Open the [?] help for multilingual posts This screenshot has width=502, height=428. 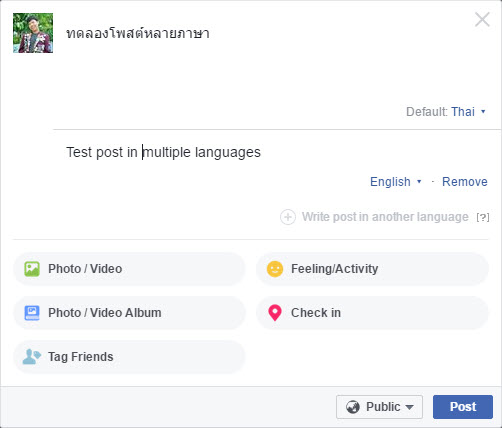pos(483,217)
